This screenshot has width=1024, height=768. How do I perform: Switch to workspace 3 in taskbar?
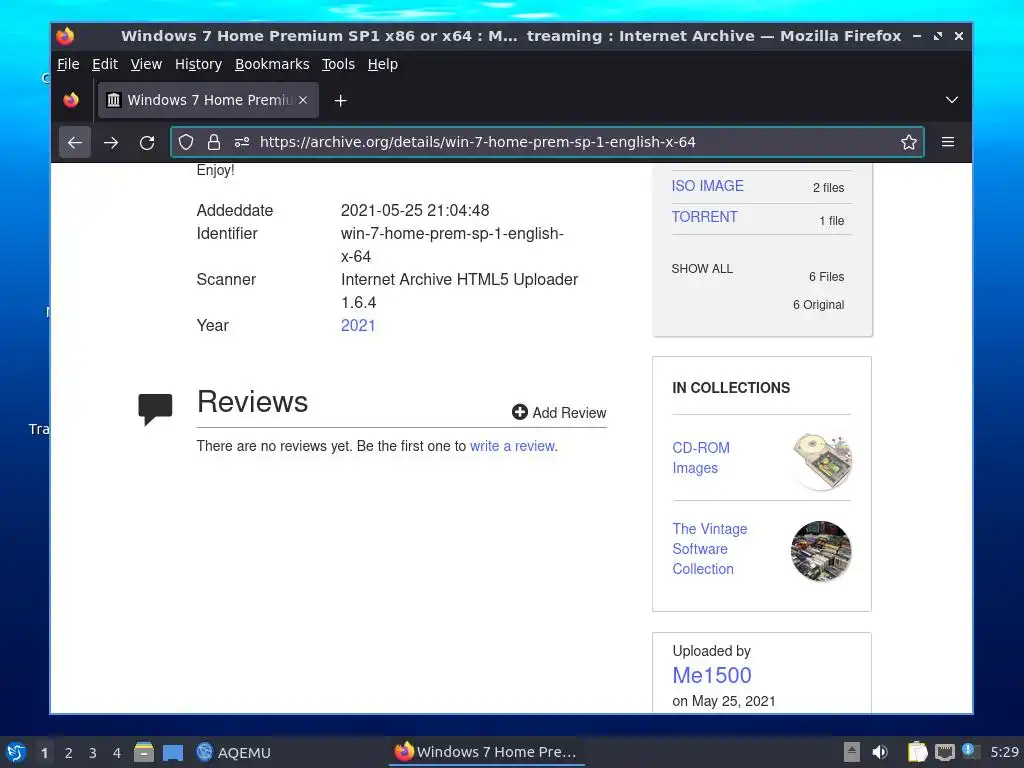coord(93,753)
